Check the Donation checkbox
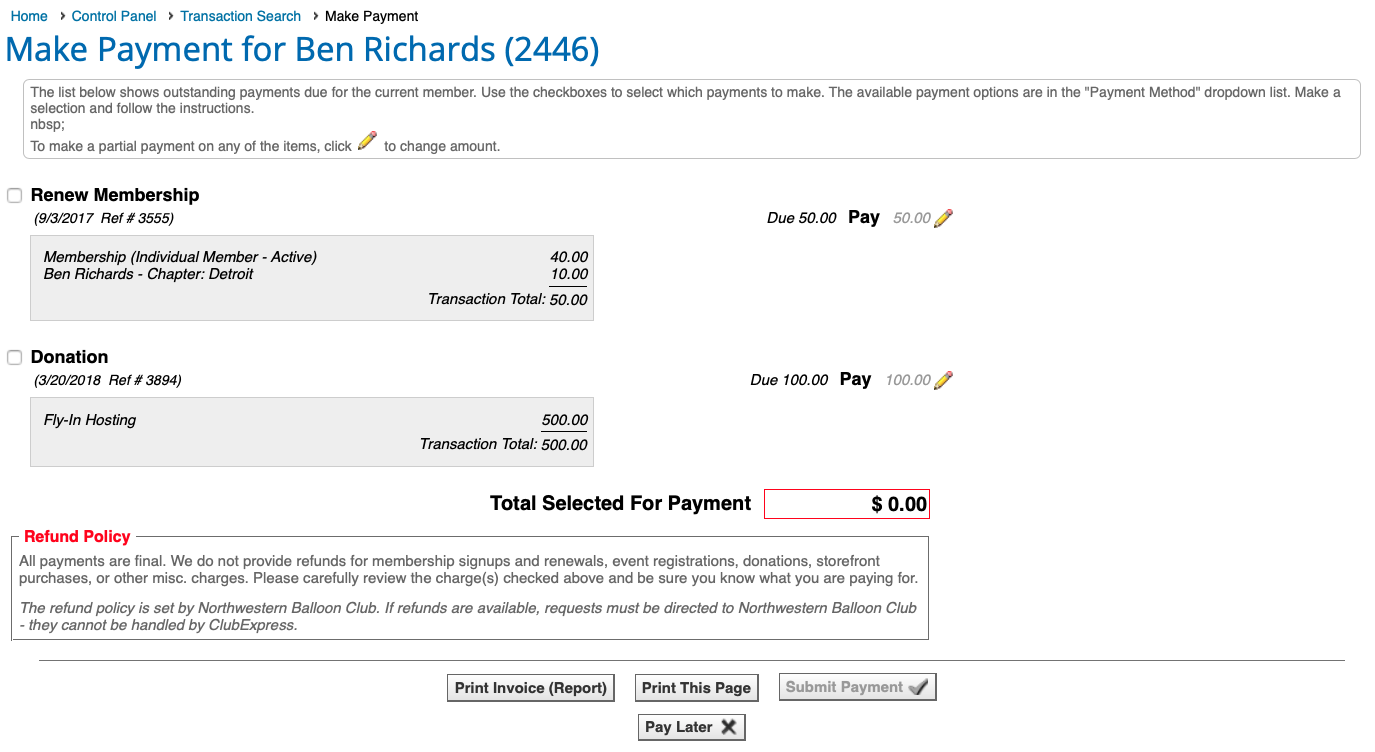This screenshot has width=1375, height=752. tap(14, 357)
